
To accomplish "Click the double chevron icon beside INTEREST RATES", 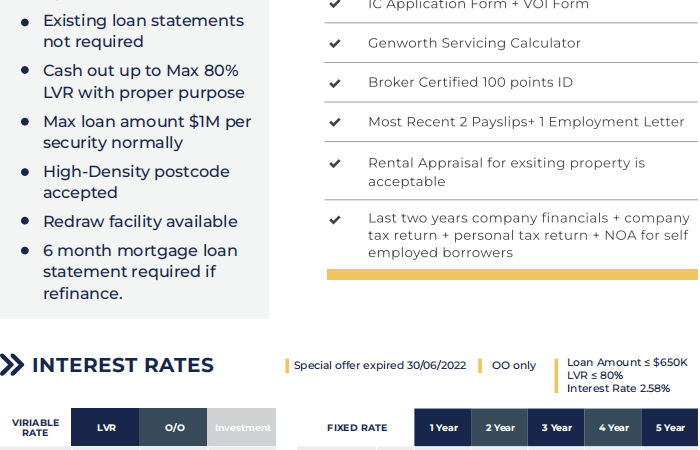I will (12, 365).
